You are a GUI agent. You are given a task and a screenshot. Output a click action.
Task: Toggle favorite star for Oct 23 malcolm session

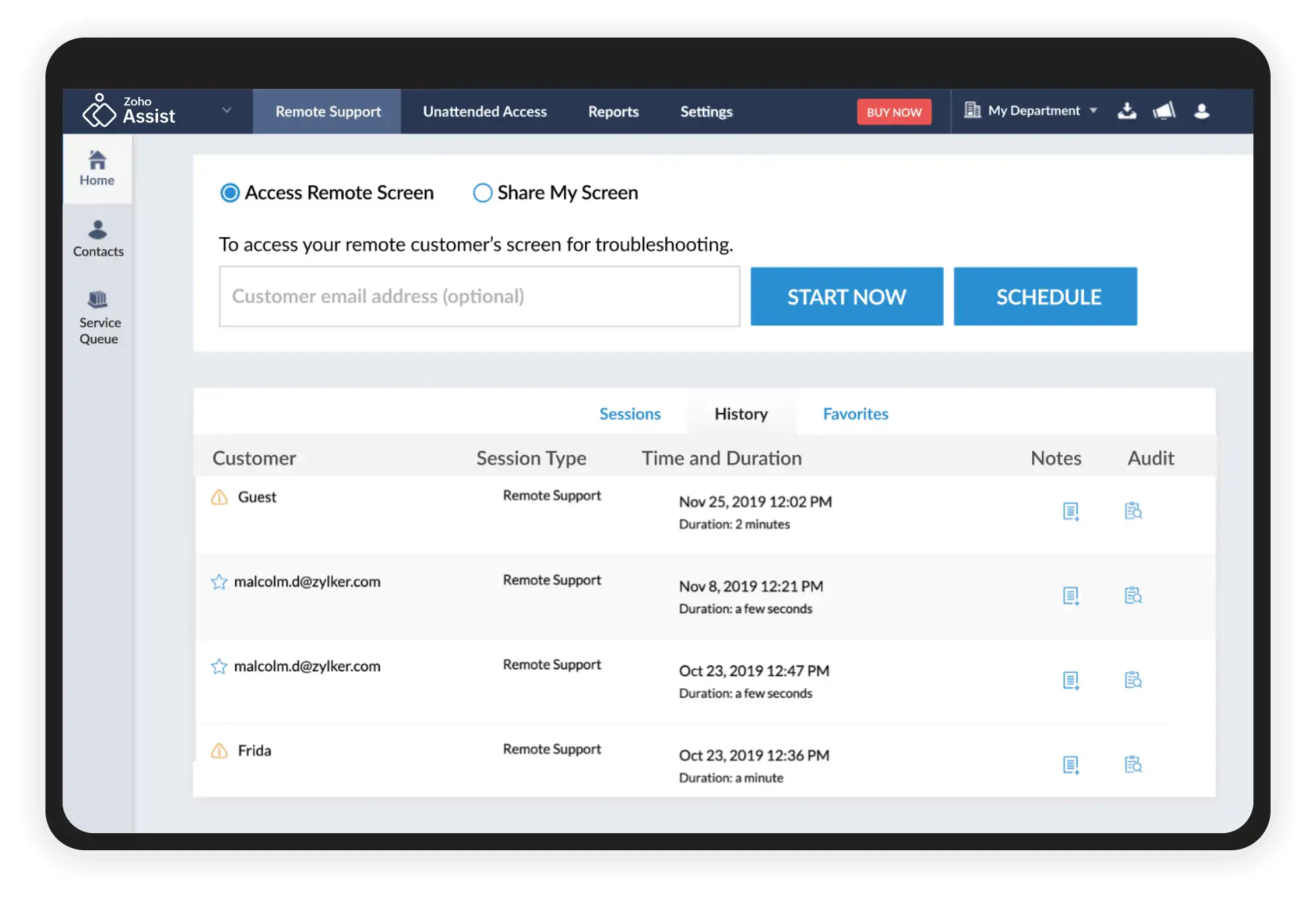tap(219, 667)
